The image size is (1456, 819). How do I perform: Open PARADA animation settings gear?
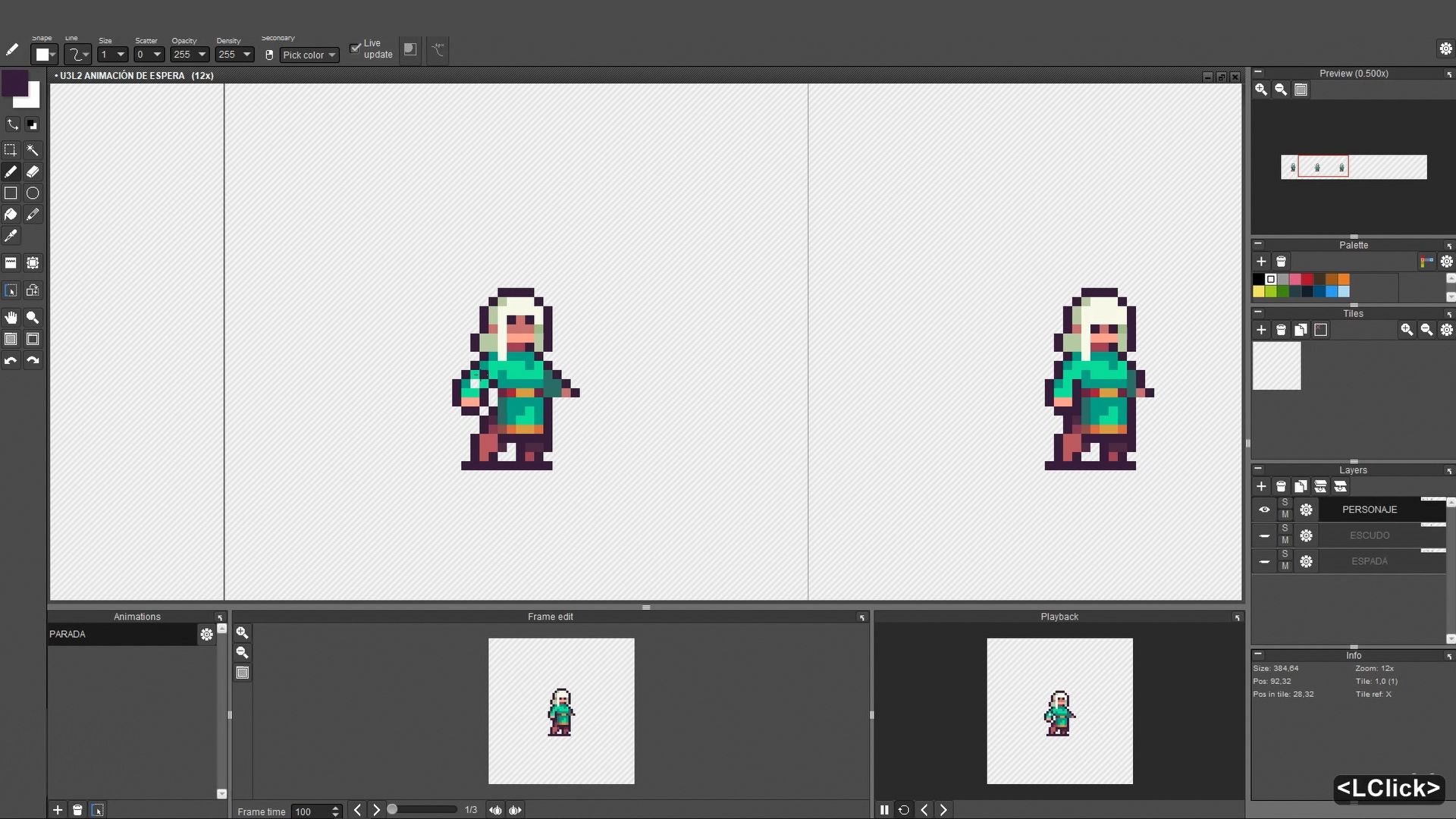pyautogui.click(x=206, y=634)
